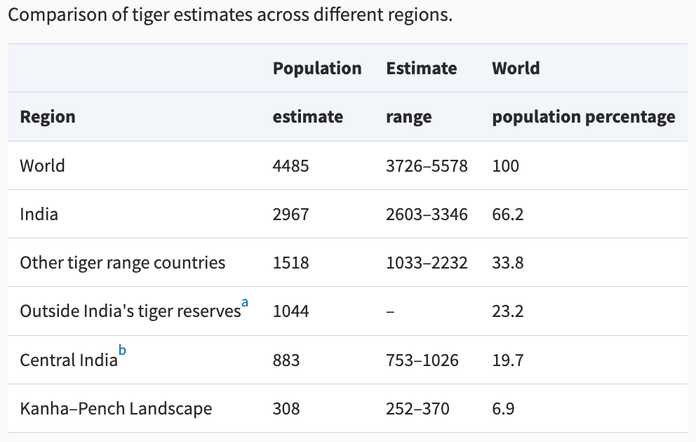Select the 66.2 percentage cell
This screenshot has height=442, width=696.
508,214
